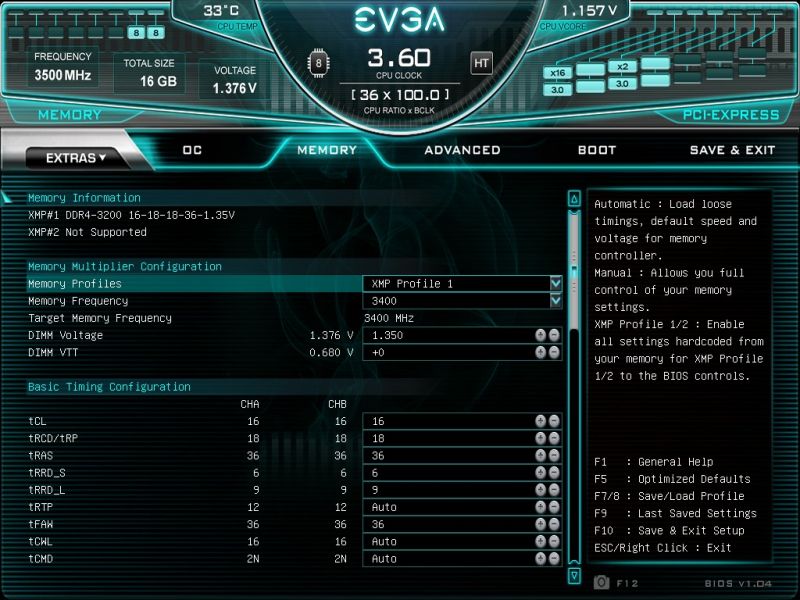This screenshot has height=600, width=800.
Task: Increase tRTP with plus button
Action: [540, 507]
